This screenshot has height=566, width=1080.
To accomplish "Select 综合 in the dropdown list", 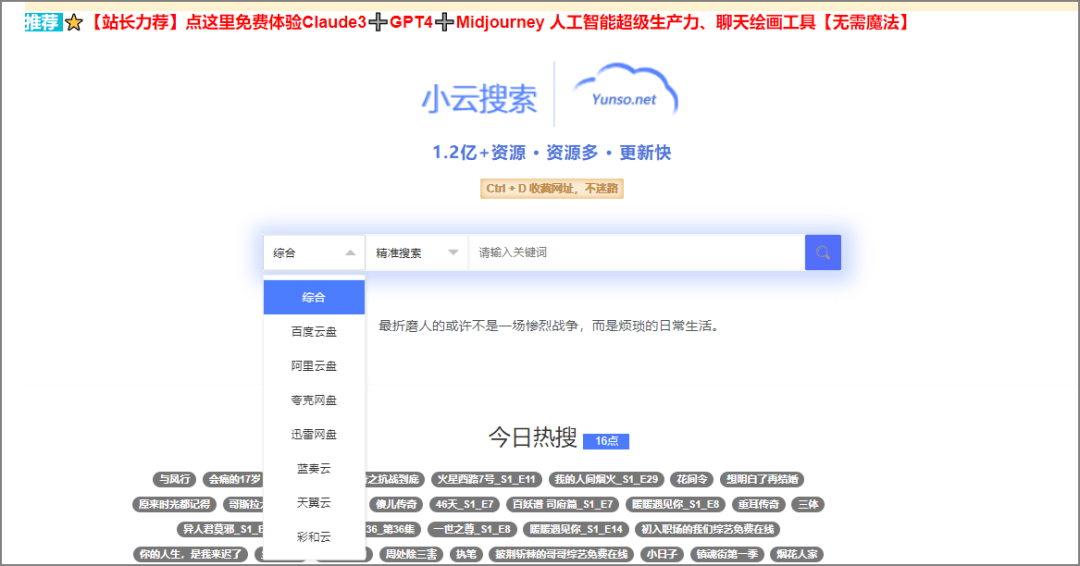I will (x=314, y=297).
